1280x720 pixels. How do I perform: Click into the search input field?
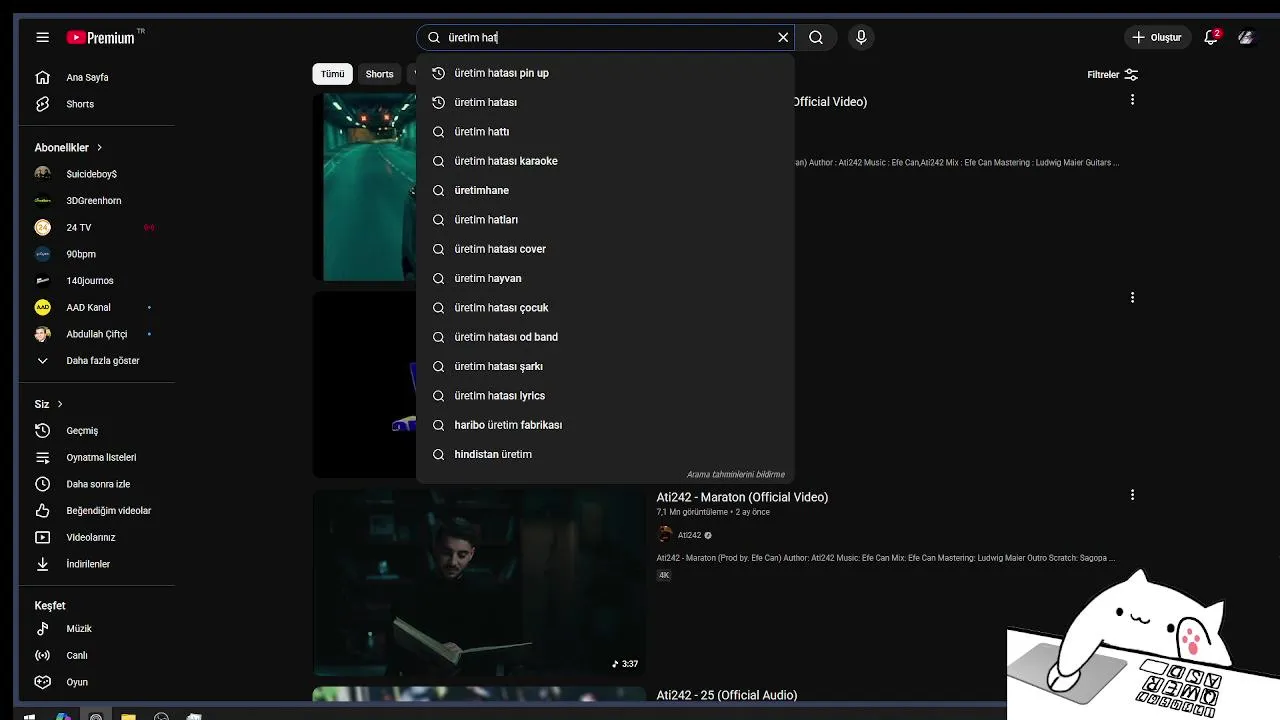coord(605,37)
